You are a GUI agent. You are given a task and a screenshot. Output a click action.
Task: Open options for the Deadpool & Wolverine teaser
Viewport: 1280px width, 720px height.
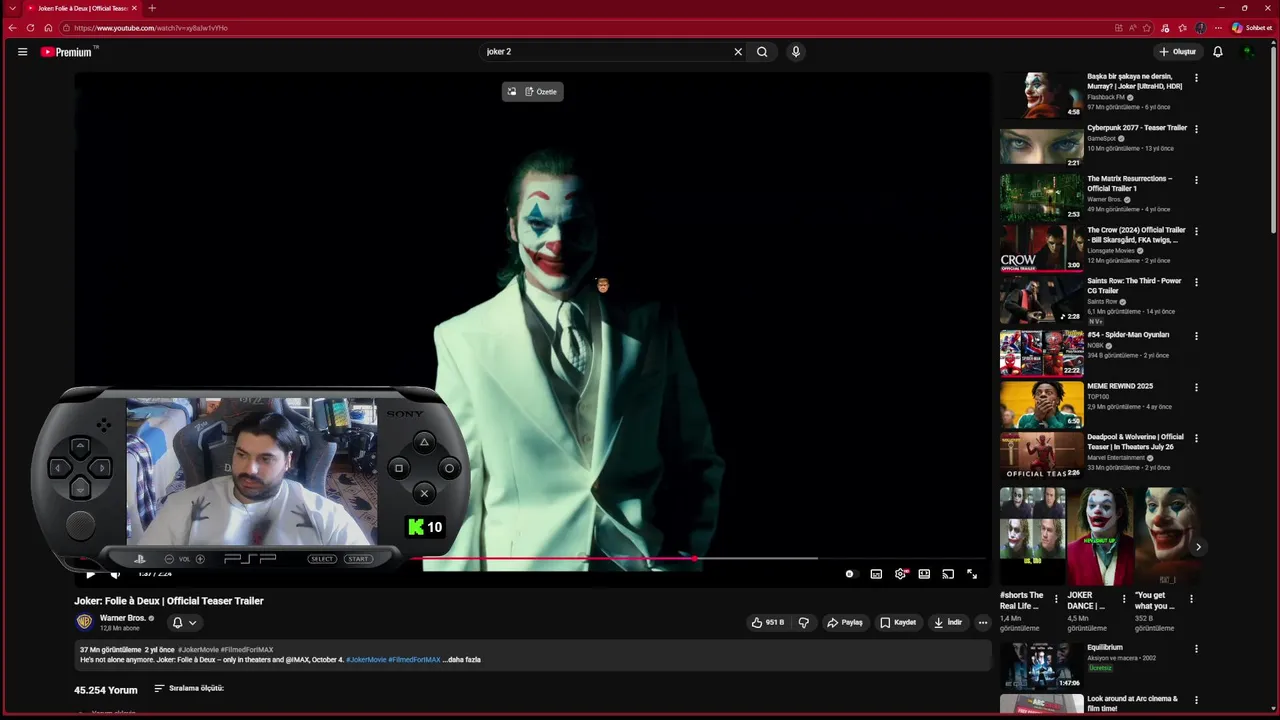[x=1196, y=438]
